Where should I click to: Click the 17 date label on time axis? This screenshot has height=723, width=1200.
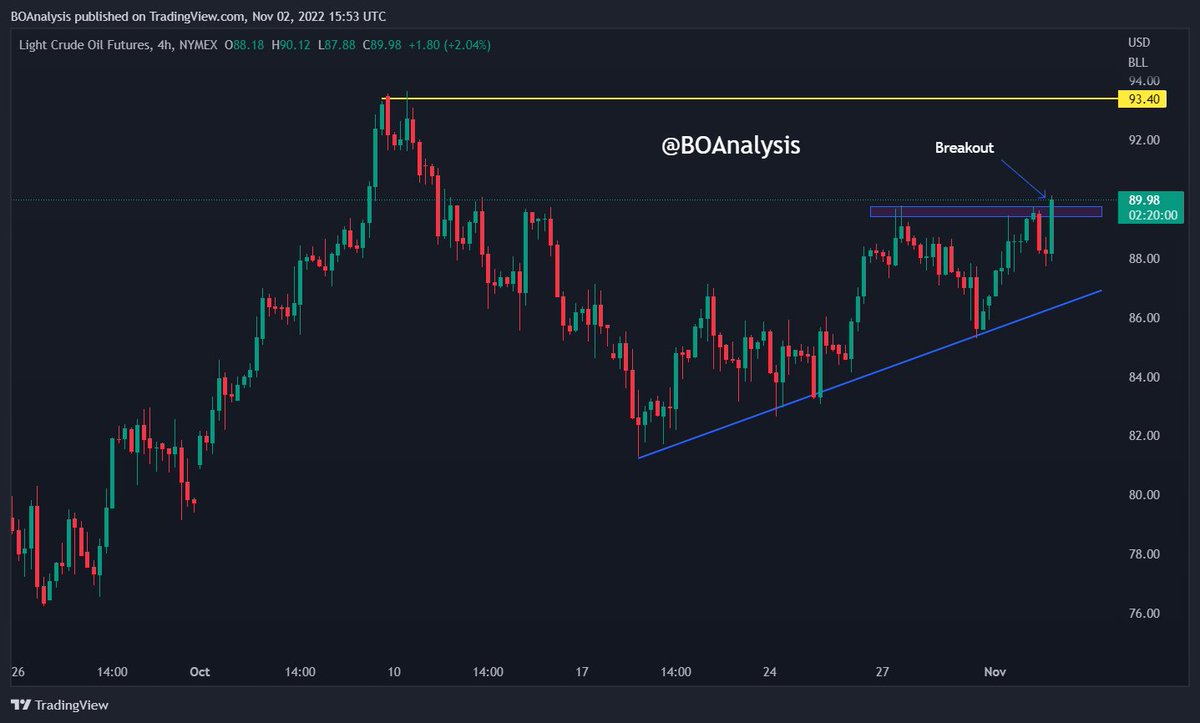point(583,672)
